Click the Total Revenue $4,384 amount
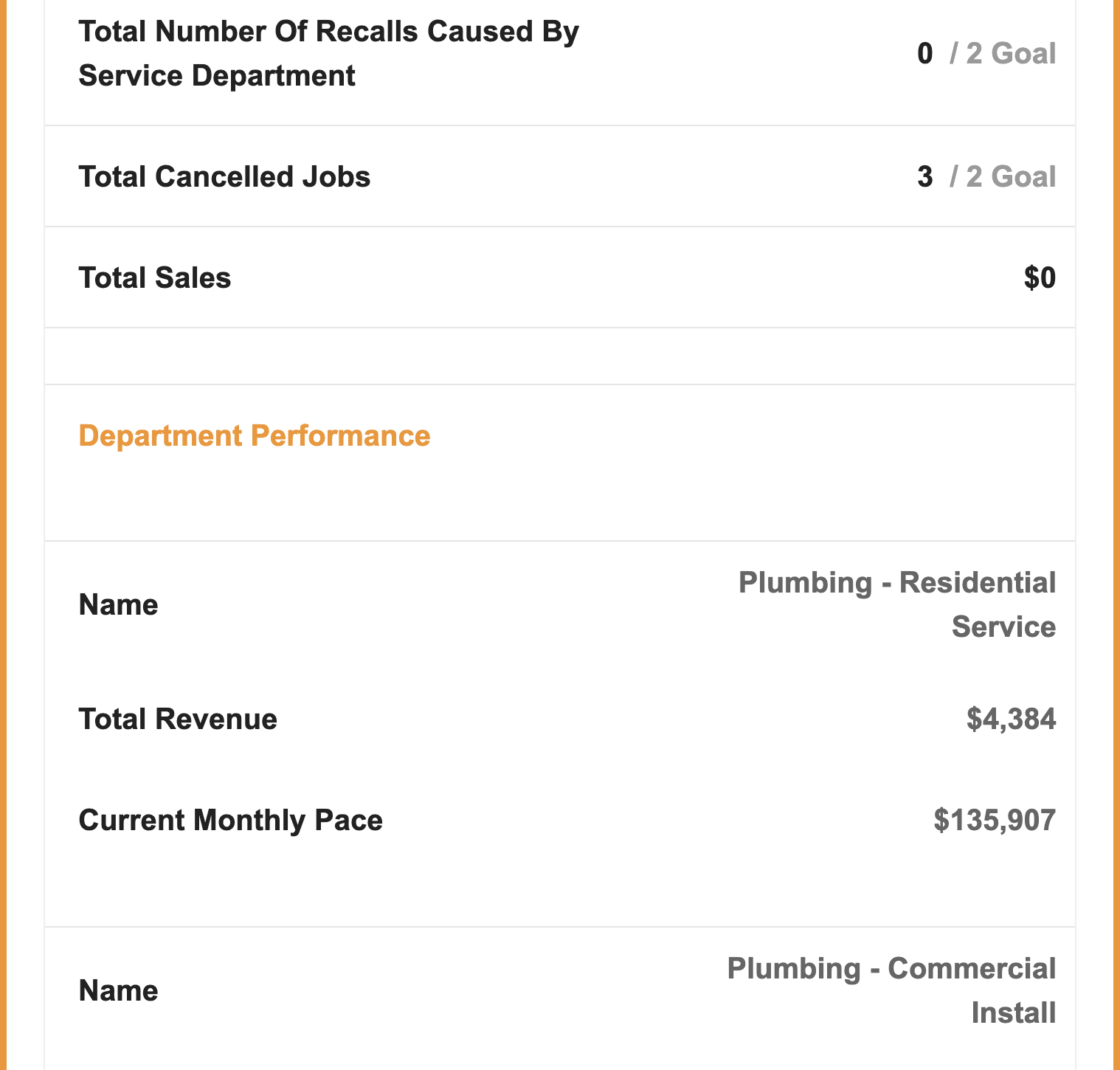This screenshot has height=1070, width=1120. point(1011,719)
